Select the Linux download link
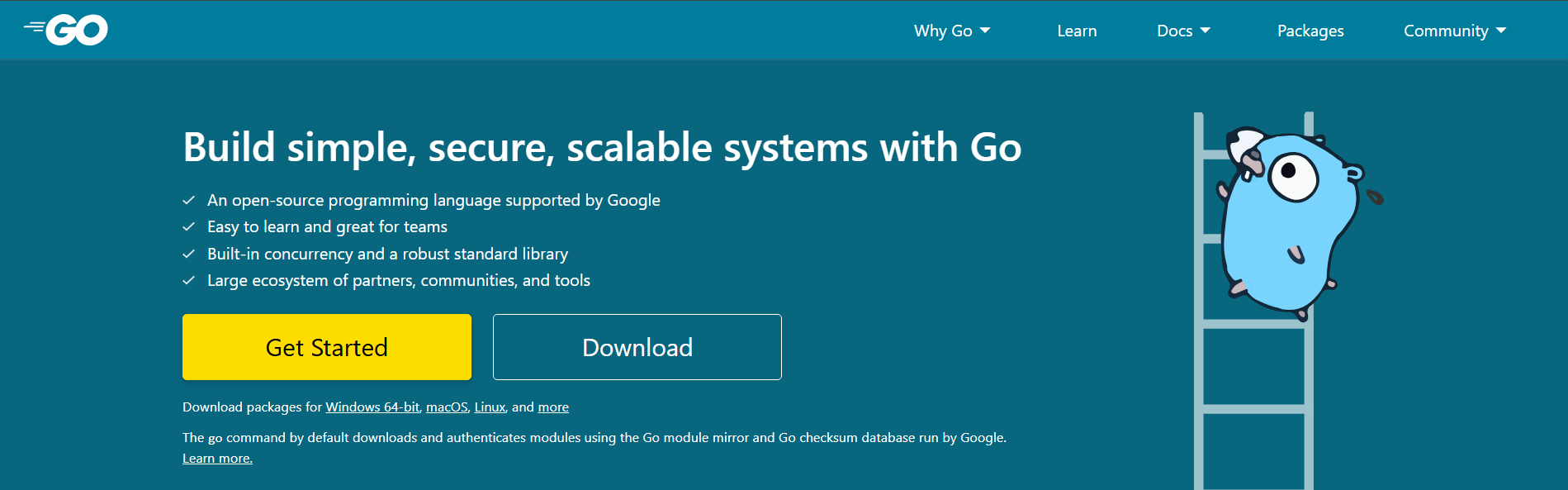The height and width of the screenshot is (490, 1568). point(490,407)
